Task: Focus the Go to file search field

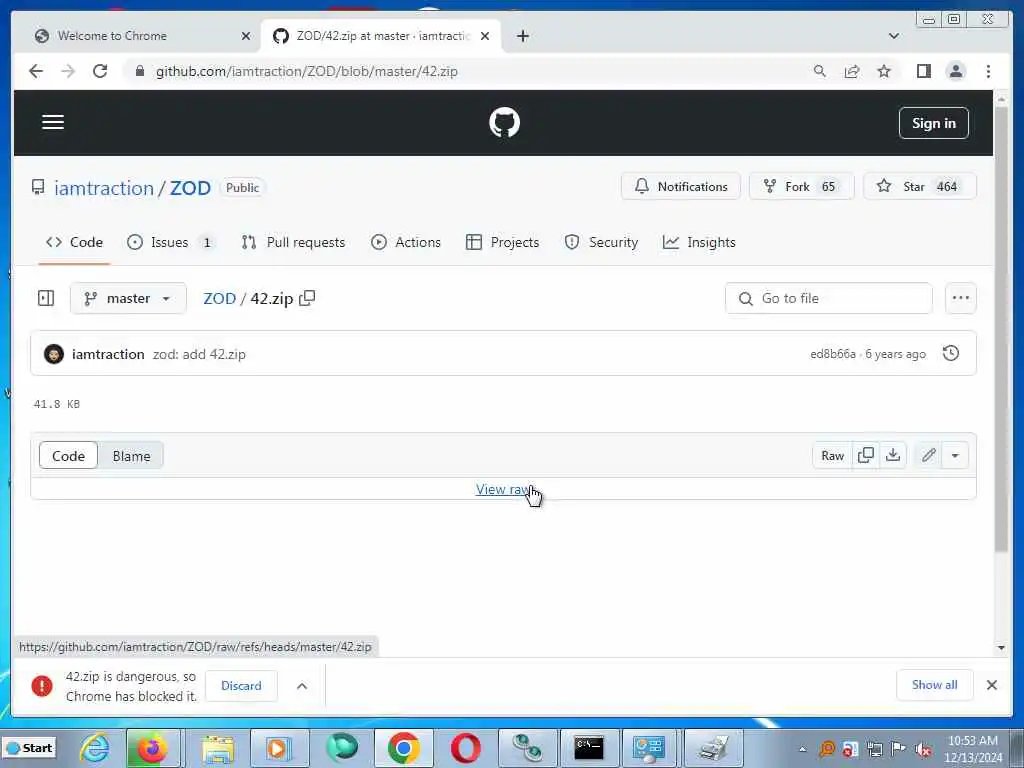Action: pos(829,298)
